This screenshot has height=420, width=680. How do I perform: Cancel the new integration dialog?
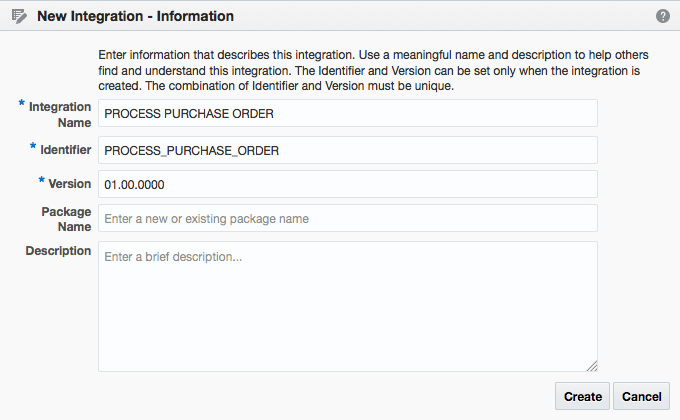click(x=641, y=396)
